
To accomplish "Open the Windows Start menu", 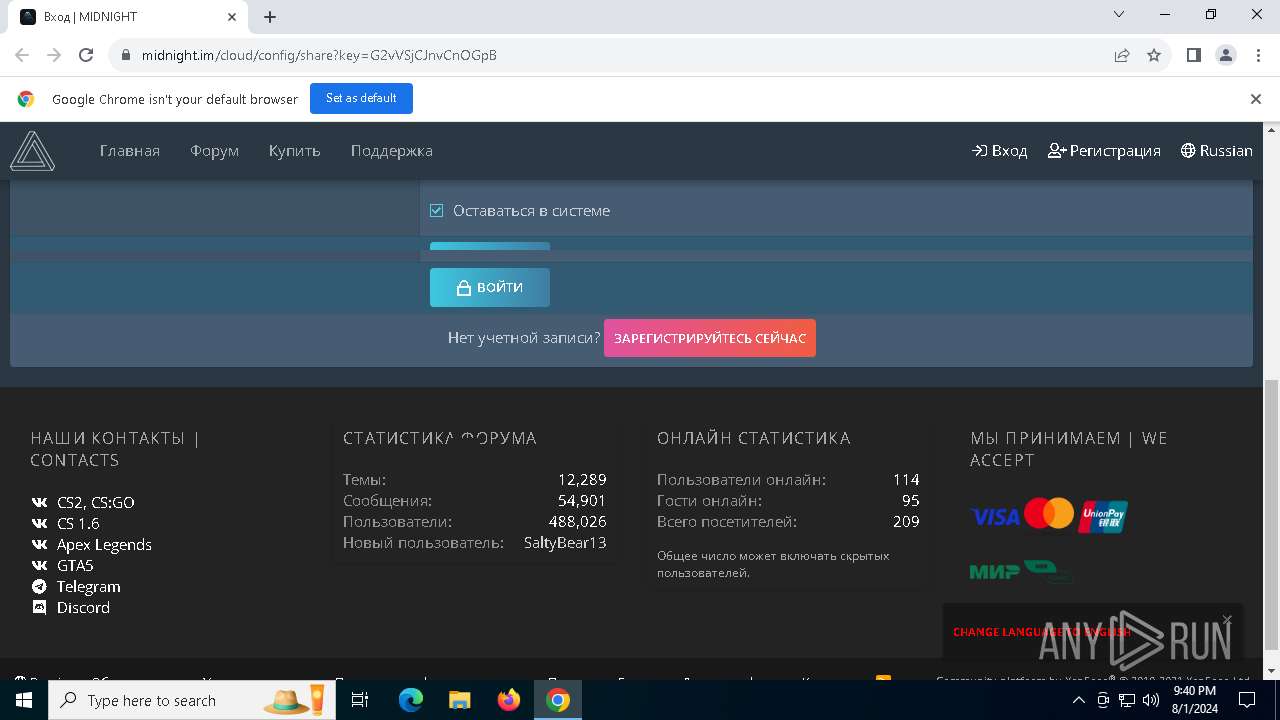I will (24, 700).
